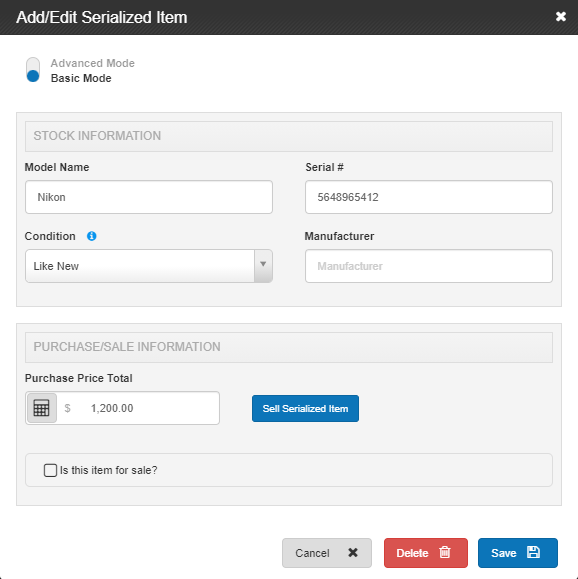Toggle the Advanced/Basic Mode switch
578x579 pixels.
[33, 69]
